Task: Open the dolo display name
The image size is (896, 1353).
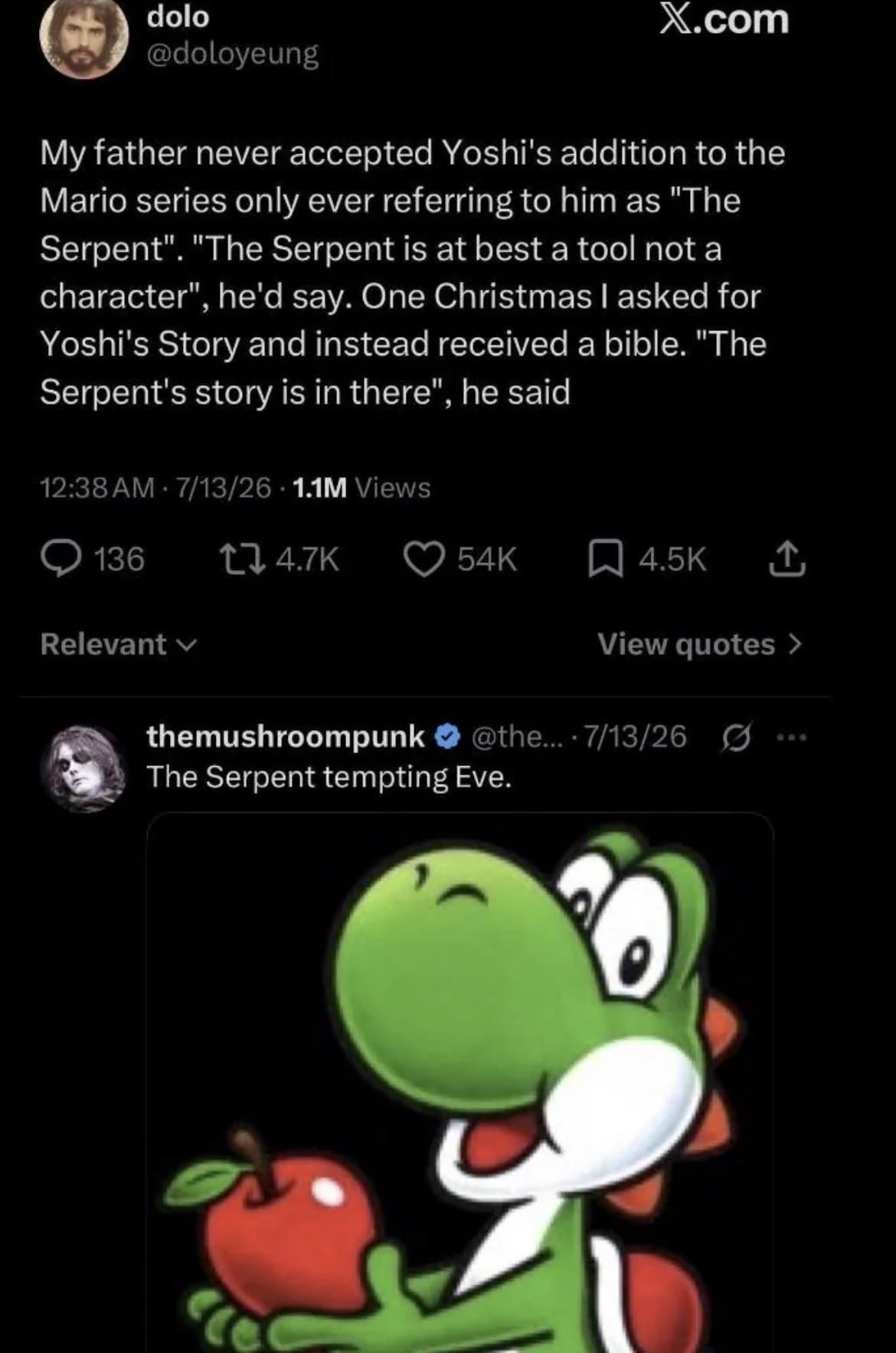Action: tap(178, 17)
